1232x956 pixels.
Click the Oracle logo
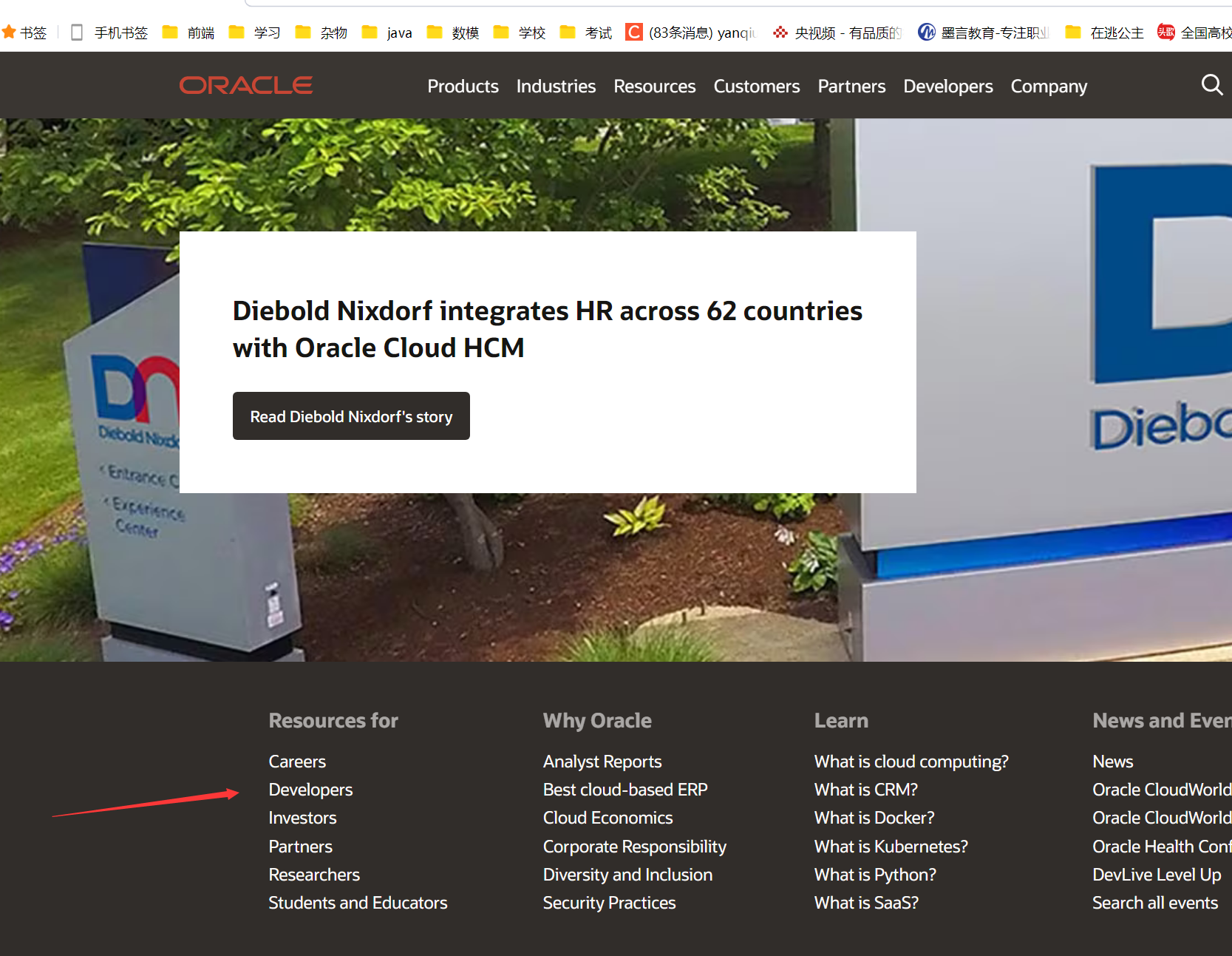coord(246,86)
